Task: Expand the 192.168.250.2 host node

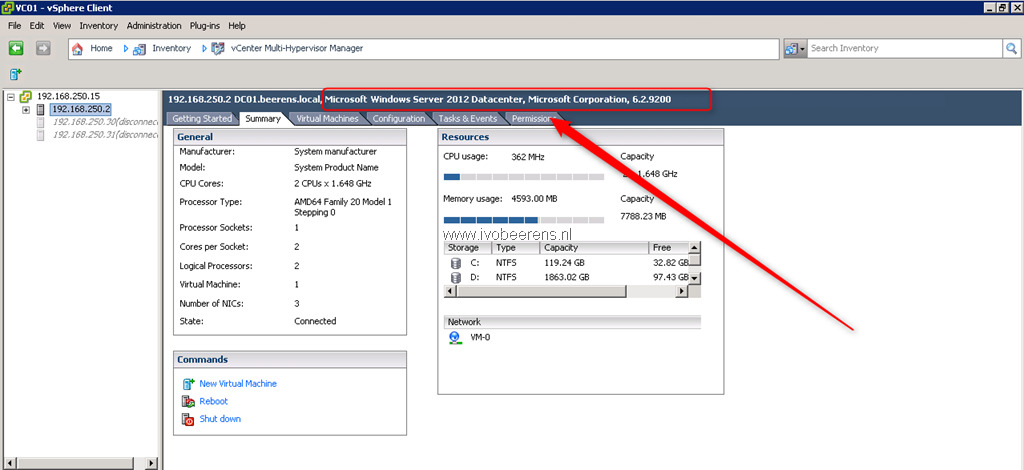Action: click(x=26, y=109)
